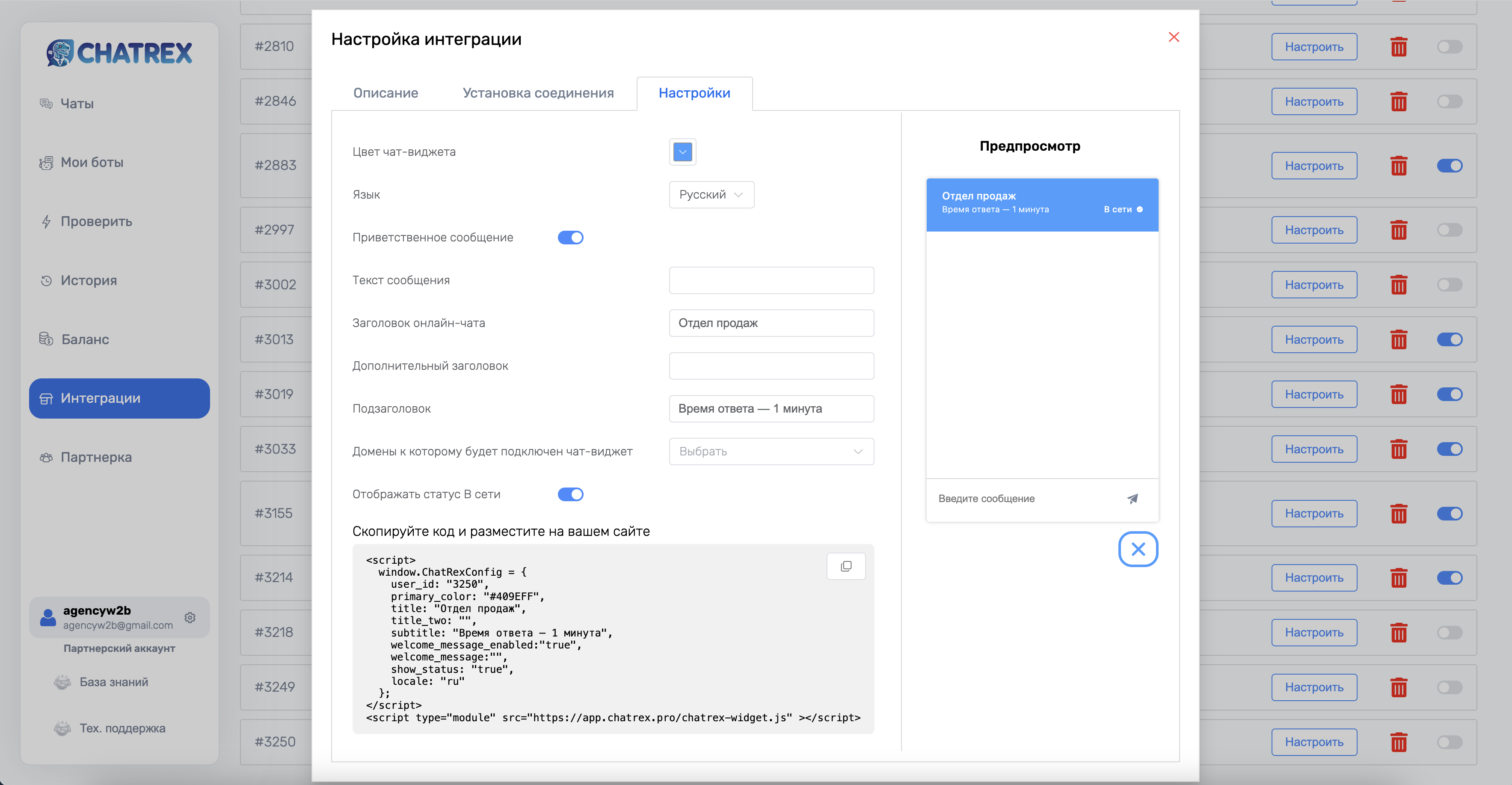This screenshot has width=1512, height=785.
Task: Toggle Отображать статус В сети switch
Action: (x=570, y=494)
